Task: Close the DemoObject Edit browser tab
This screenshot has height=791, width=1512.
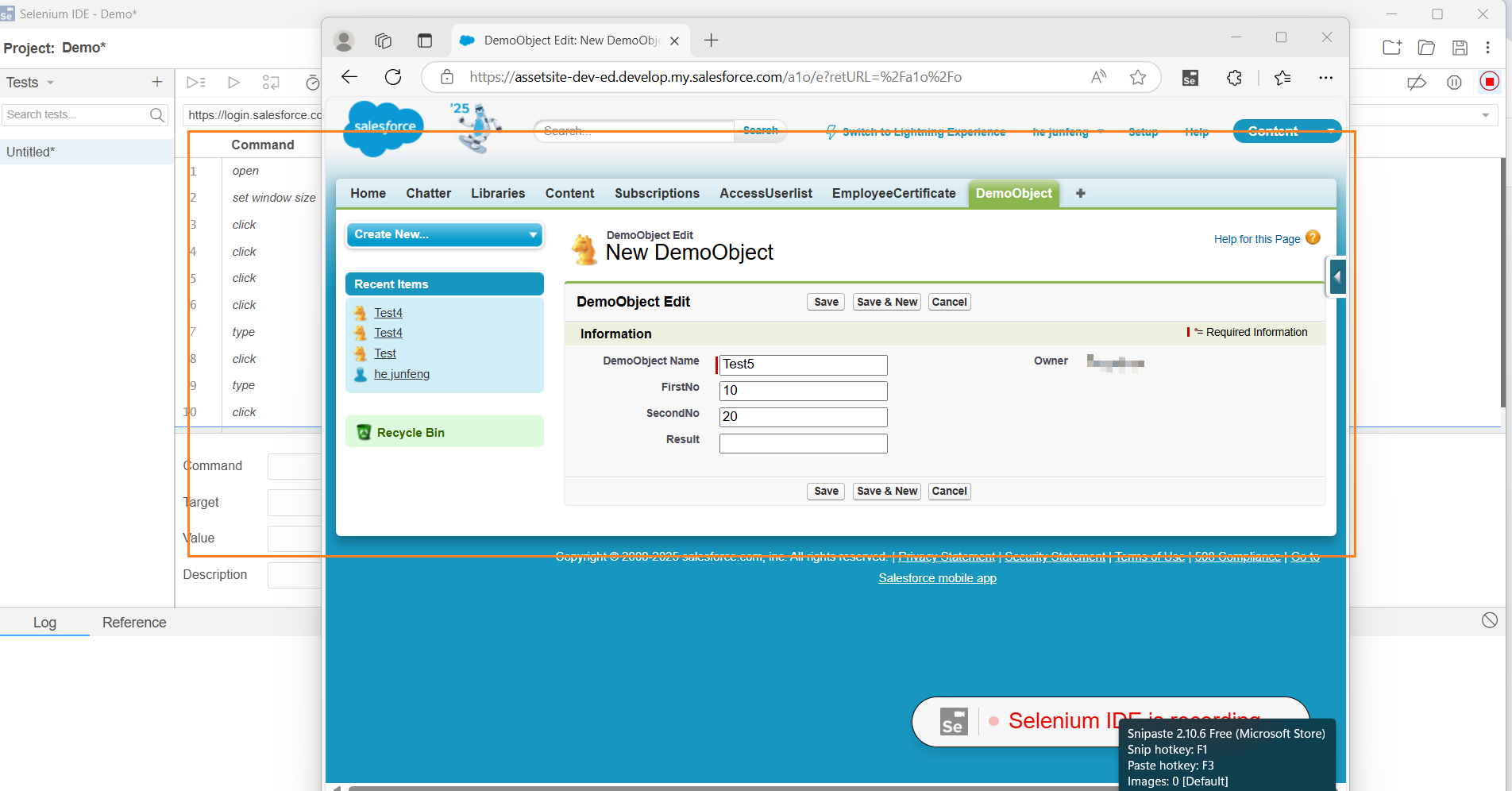Action: [674, 41]
